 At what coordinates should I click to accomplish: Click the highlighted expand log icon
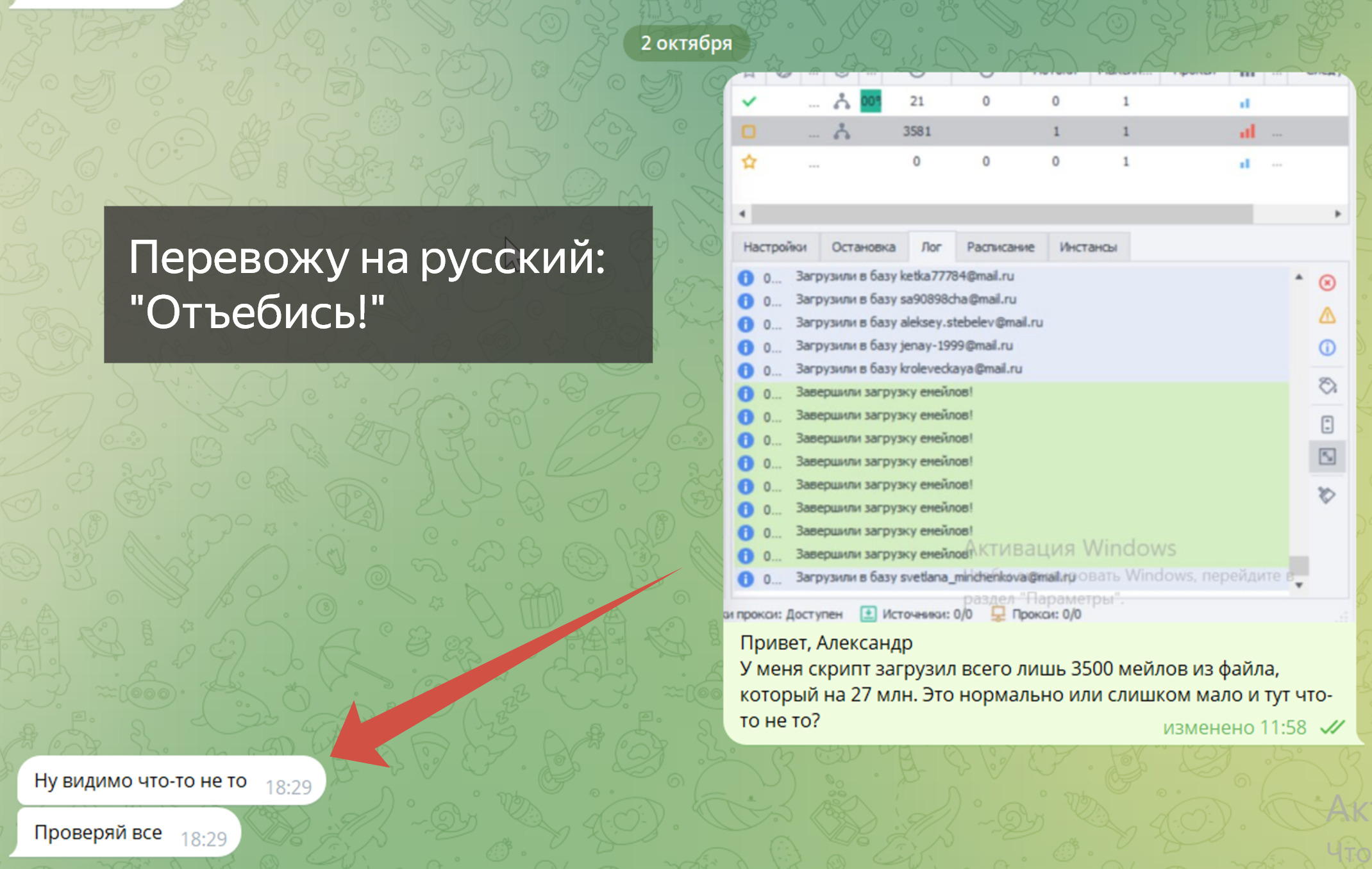pos(1327,457)
